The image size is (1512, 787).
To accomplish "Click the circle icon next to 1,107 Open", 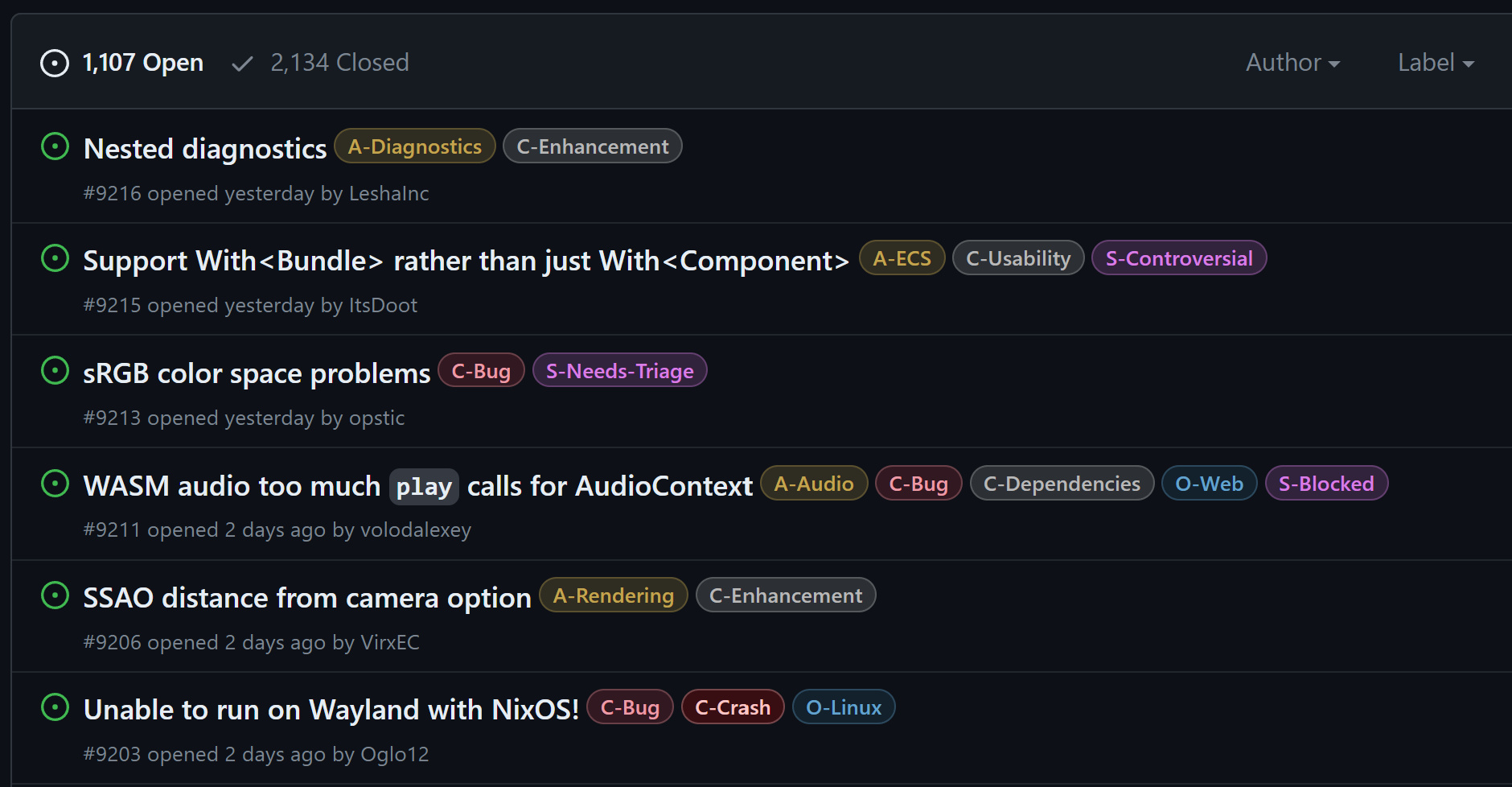I will point(55,63).
